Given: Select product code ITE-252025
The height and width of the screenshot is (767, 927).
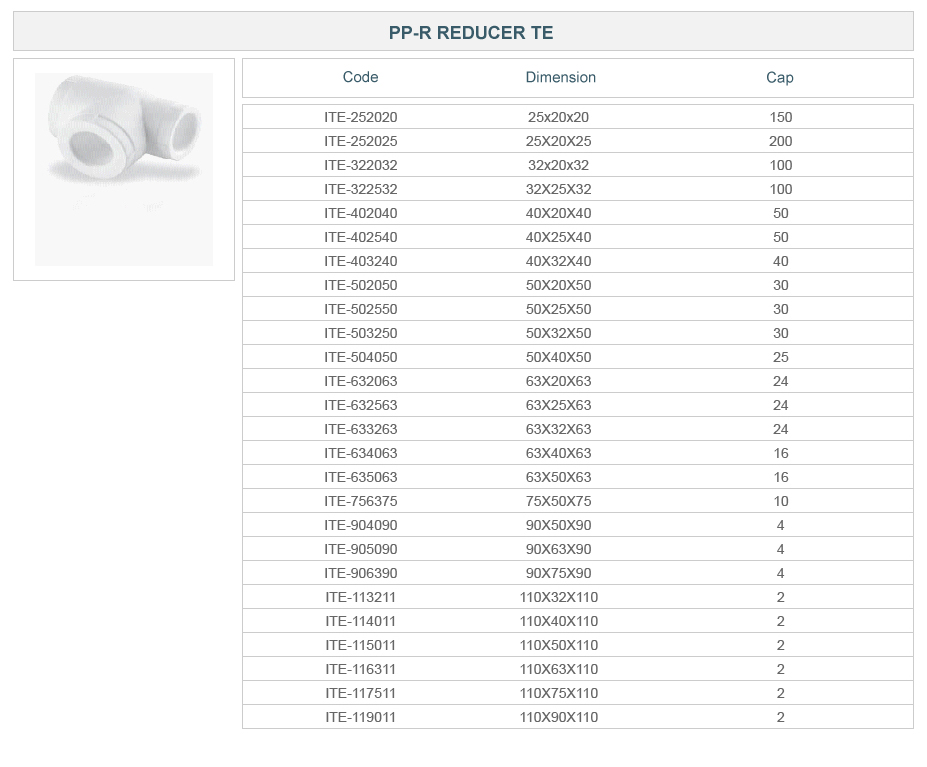Looking at the screenshot, I should click(x=360, y=141).
